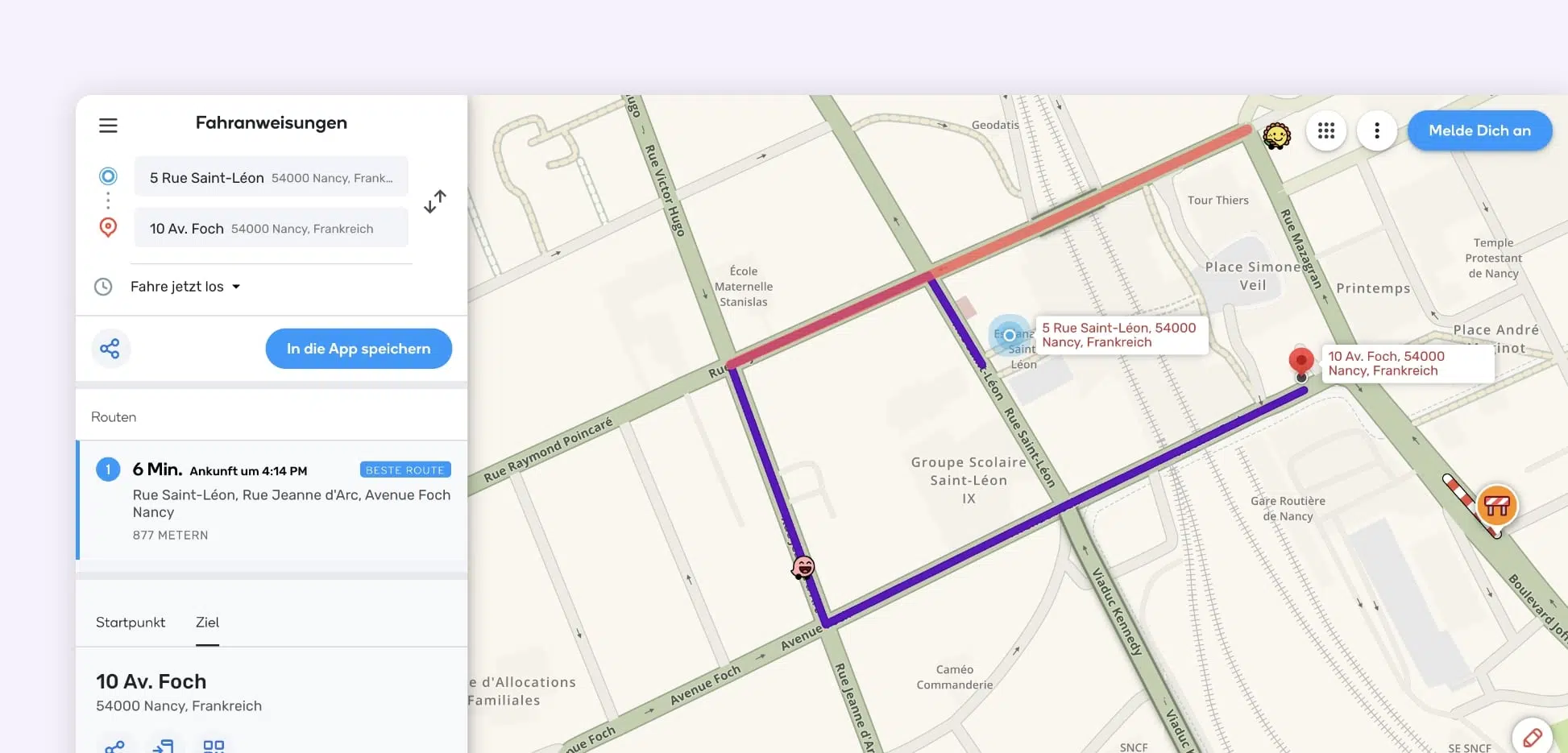Viewport: 1568px width, 753px height.
Task: Select the 6 Min. Beste Route card
Action: coord(272,499)
